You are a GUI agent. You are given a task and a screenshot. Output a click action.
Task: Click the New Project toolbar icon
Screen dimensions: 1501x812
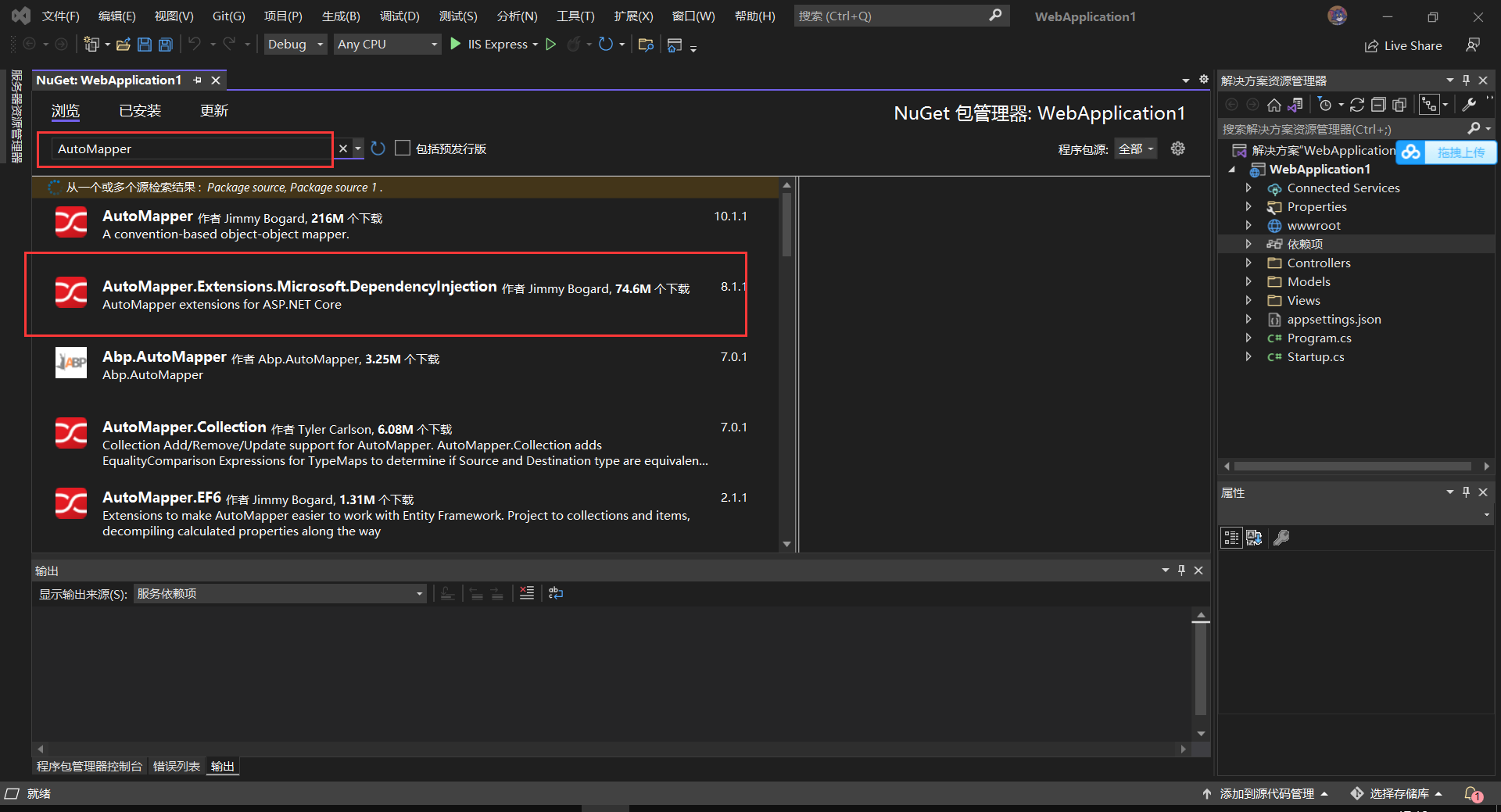pos(91,45)
